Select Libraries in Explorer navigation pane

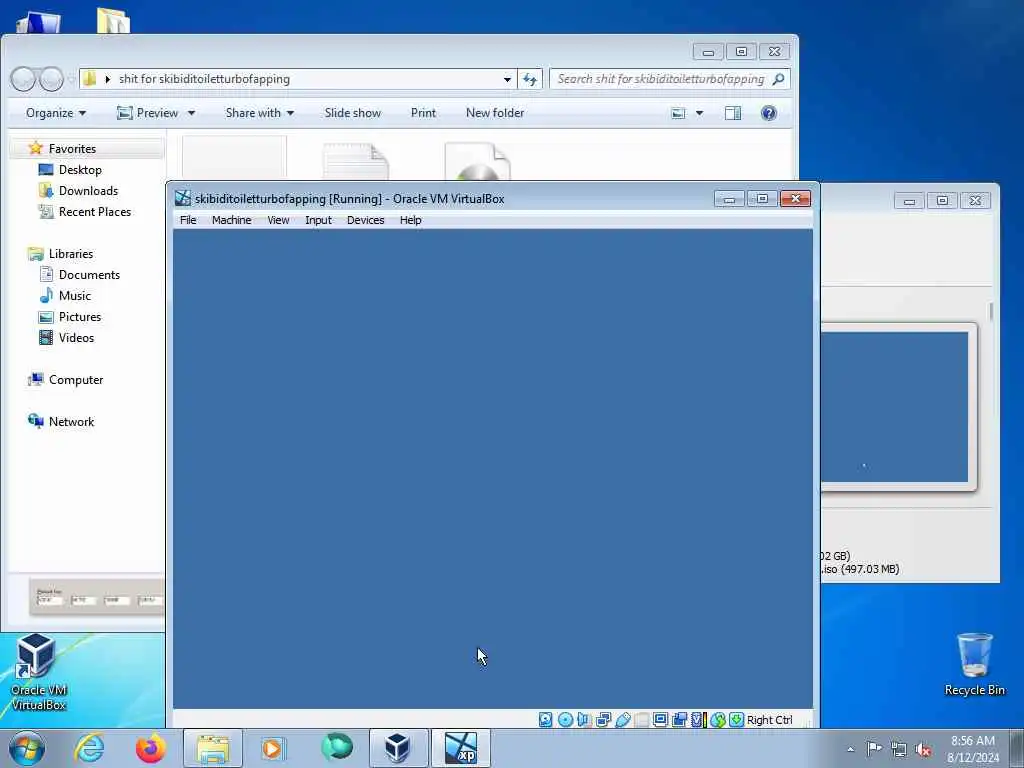(71, 253)
